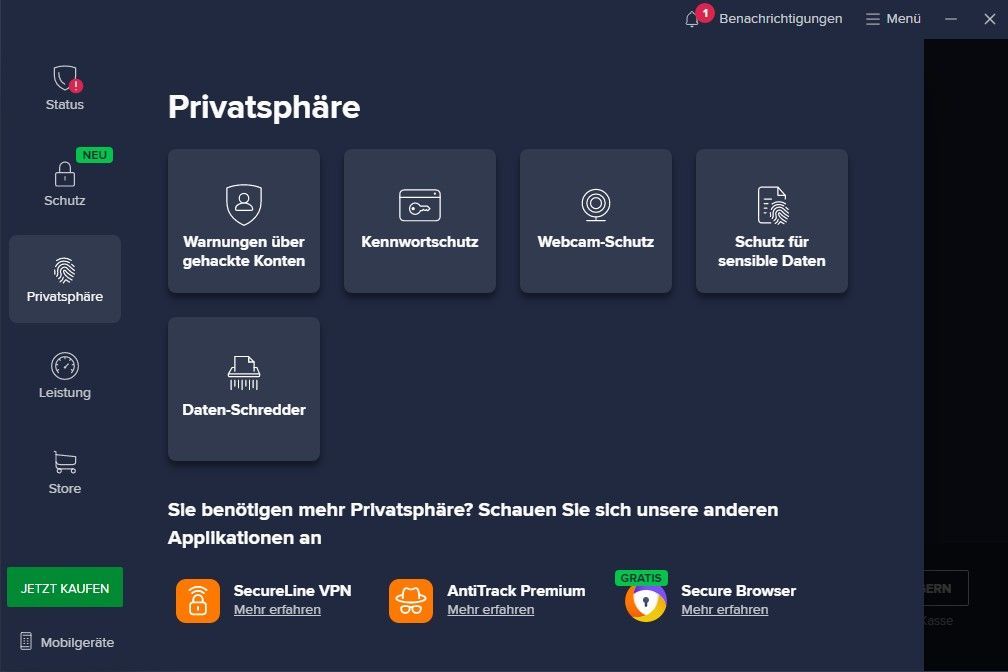1008x672 pixels.
Task: Open Leistung speedometer icon
Action: 65,366
